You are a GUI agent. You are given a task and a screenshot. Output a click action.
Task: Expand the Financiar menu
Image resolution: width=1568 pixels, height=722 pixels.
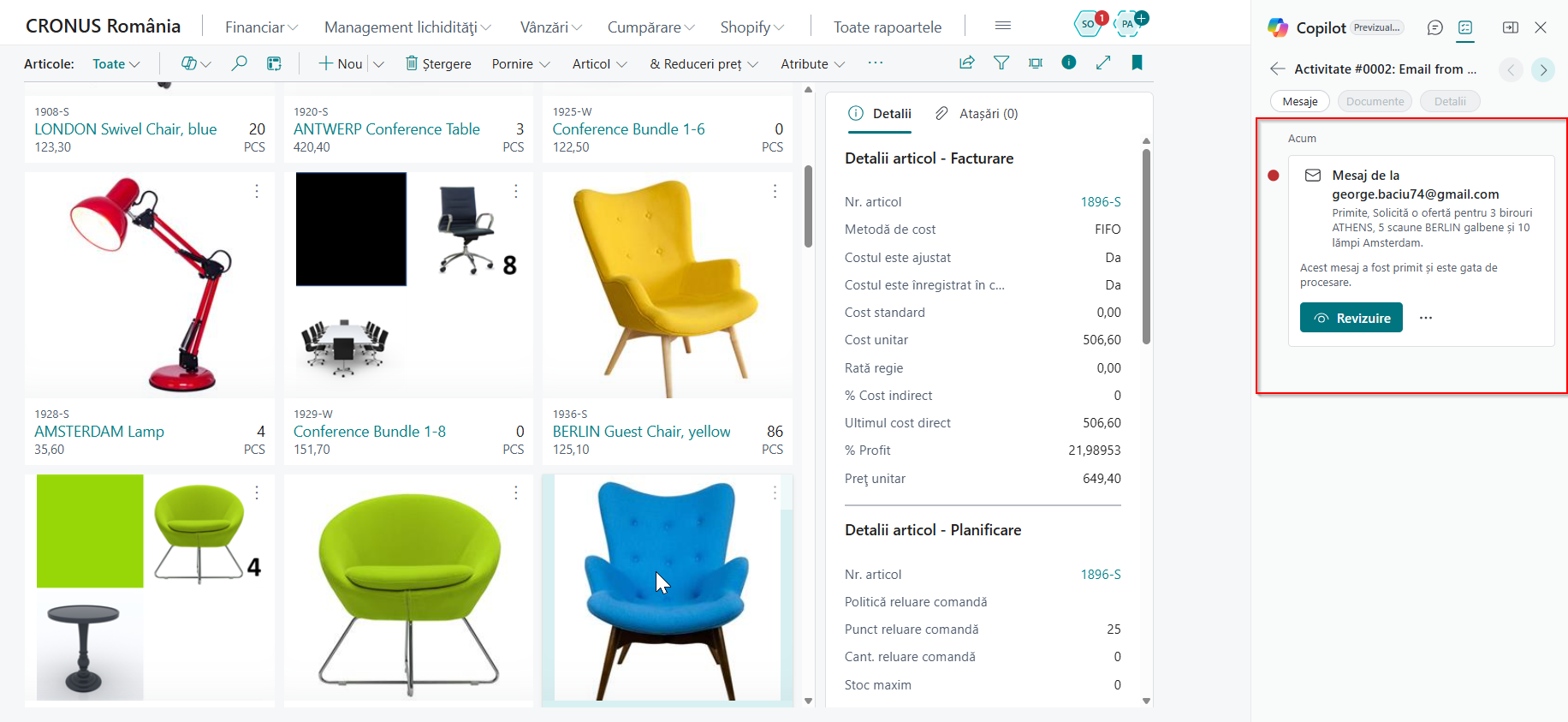262,27
